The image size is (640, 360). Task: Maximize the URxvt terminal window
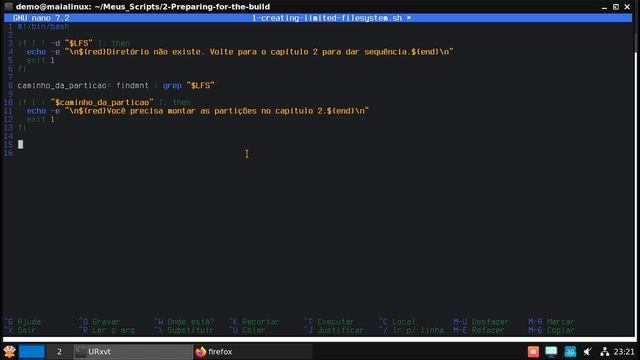click(x=616, y=7)
